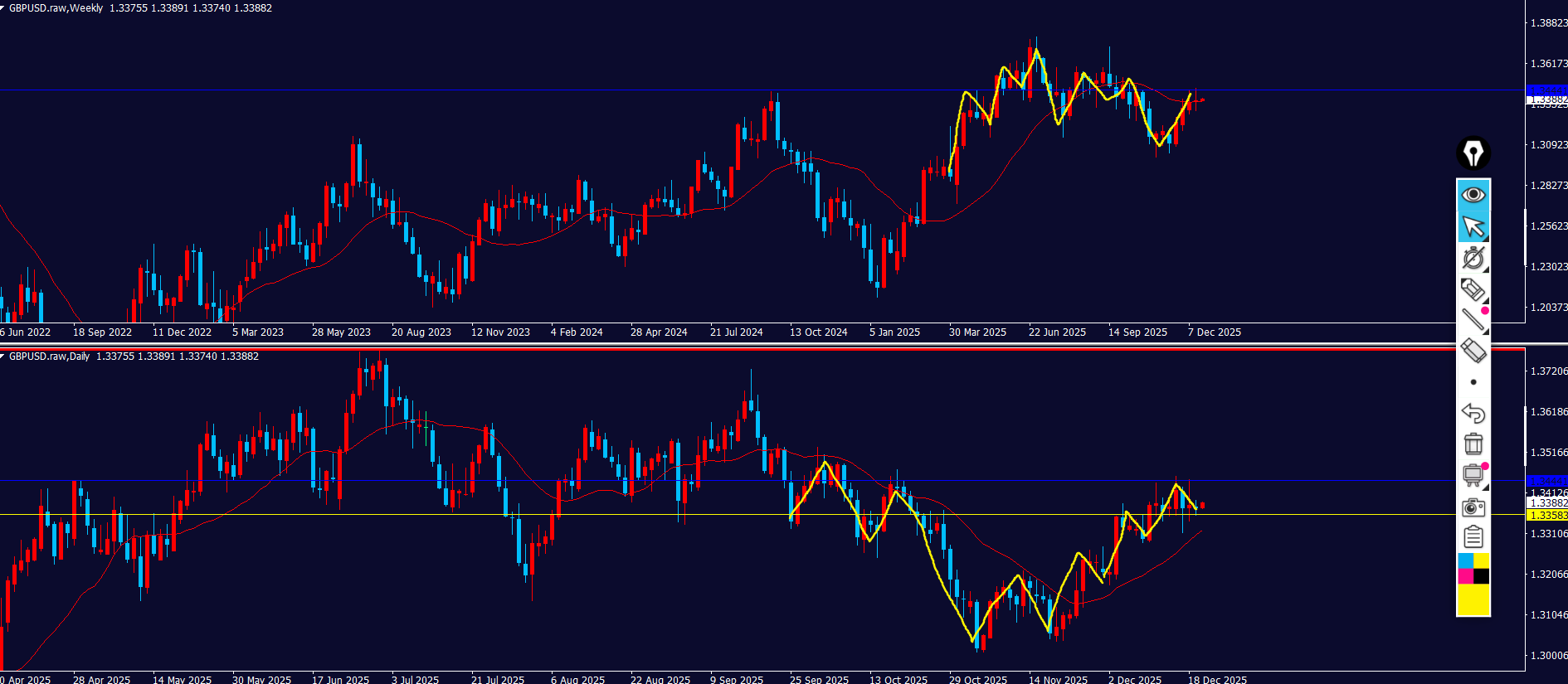Screen dimensions: 1568x684
Task: Pick the magenta color swatch
Action: (1465, 576)
